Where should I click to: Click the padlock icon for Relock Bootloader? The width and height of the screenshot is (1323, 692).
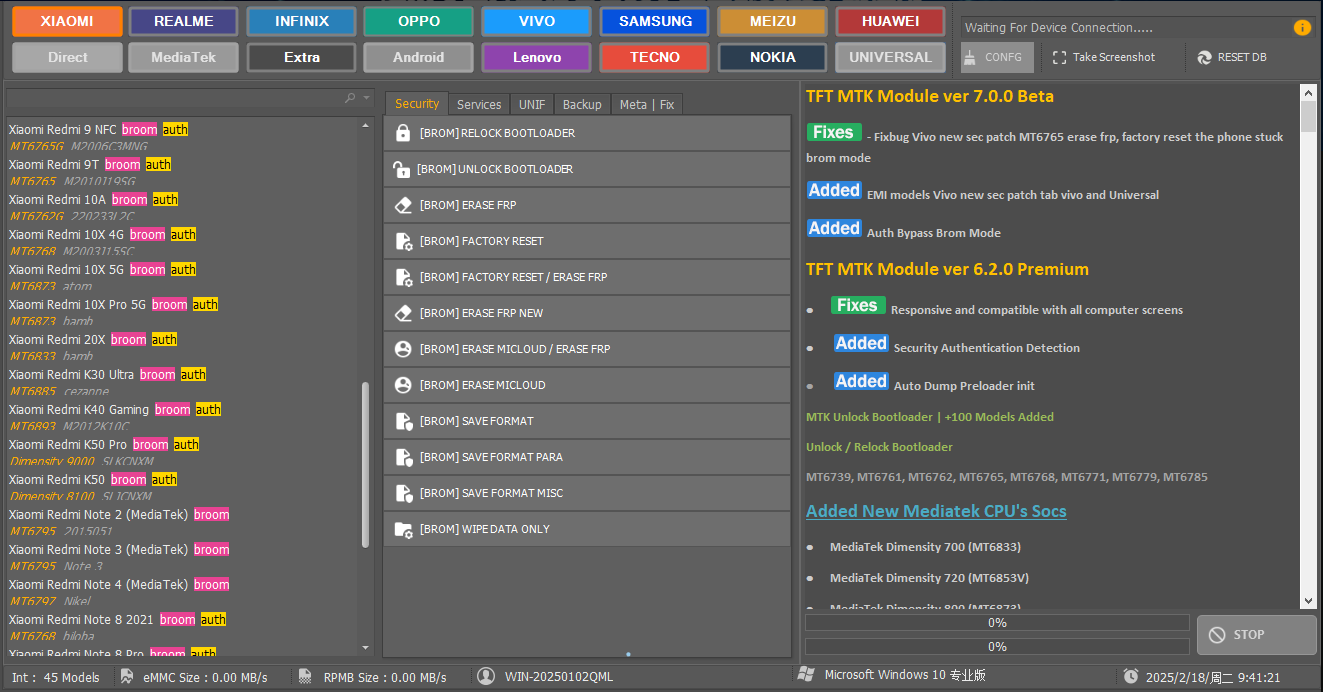pos(403,133)
